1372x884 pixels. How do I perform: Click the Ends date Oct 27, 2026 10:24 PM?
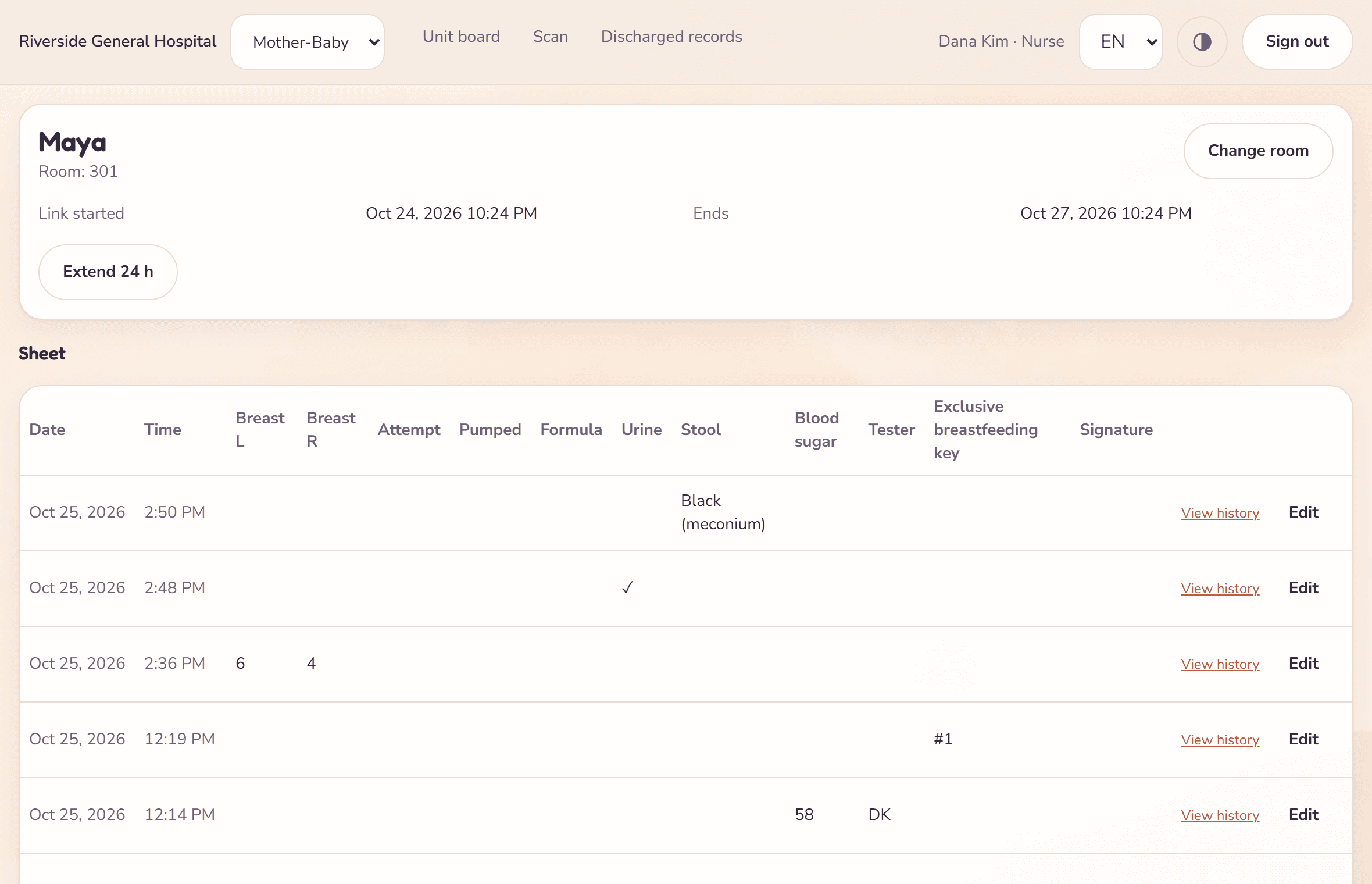click(1106, 213)
